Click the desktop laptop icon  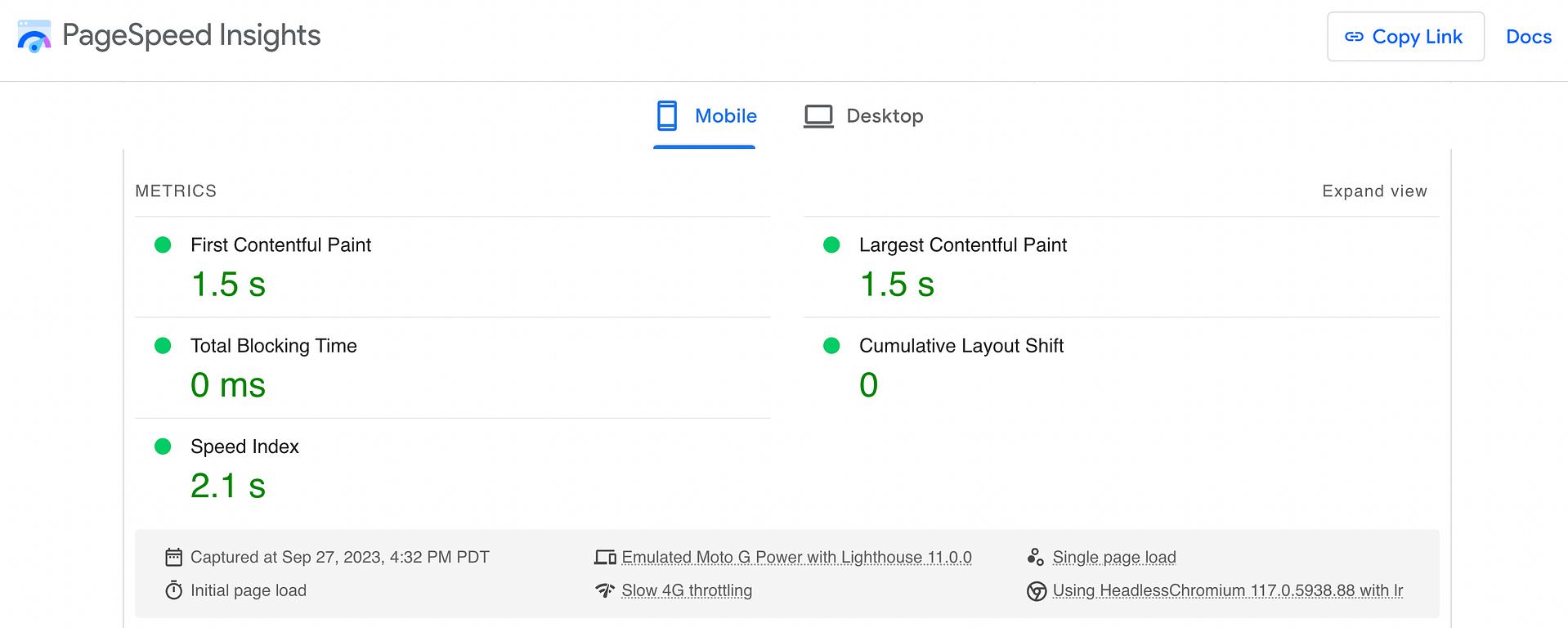(x=818, y=116)
